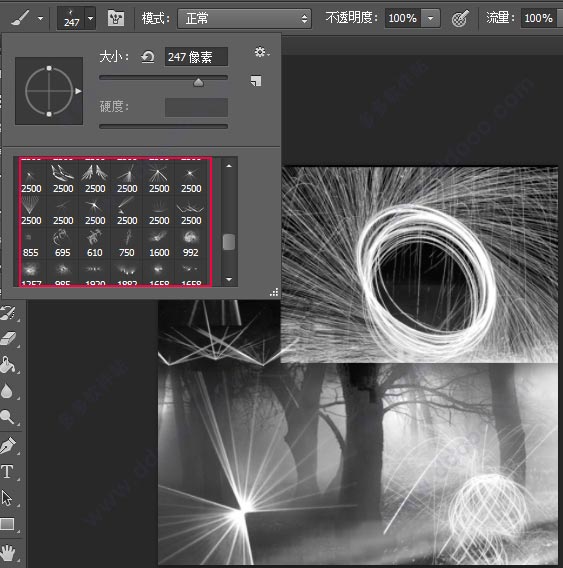Toggle the brush panel folder icon
Screen dimensions: 563x568
(x=116, y=18)
